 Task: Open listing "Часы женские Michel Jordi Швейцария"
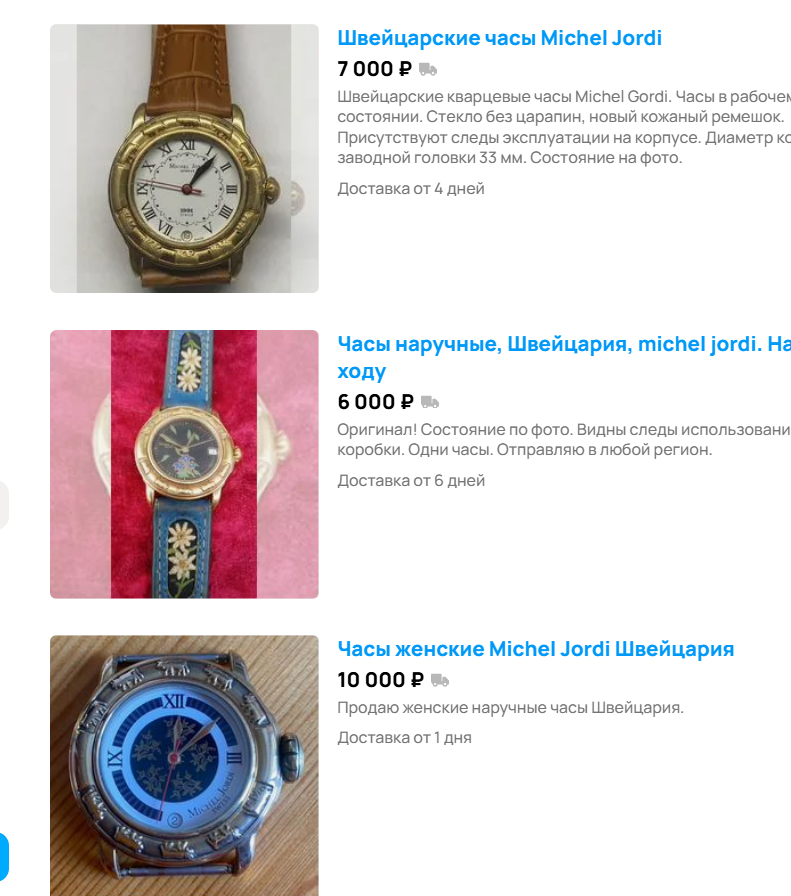click(x=536, y=649)
